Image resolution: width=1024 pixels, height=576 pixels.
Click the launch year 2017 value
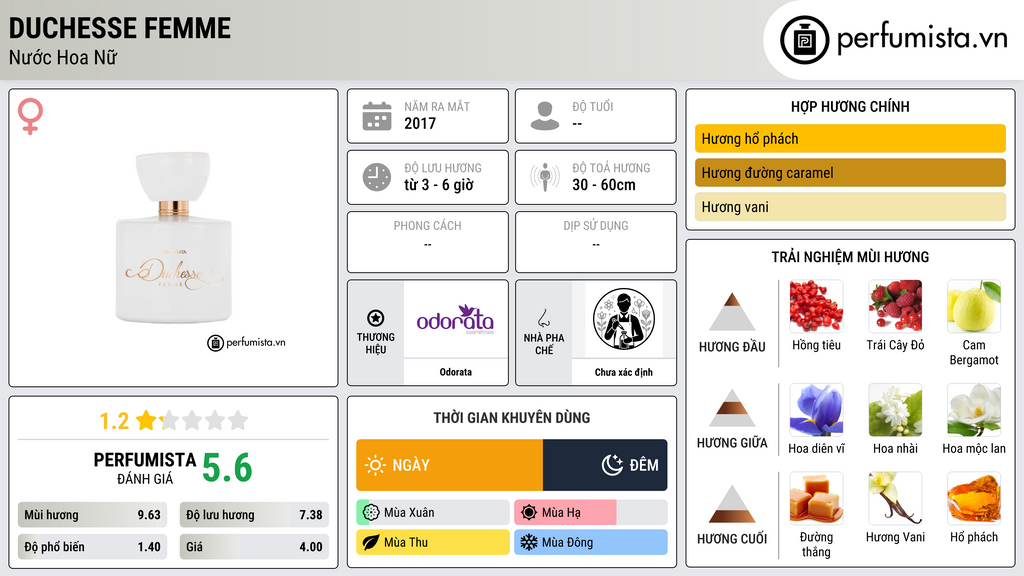pos(420,123)
